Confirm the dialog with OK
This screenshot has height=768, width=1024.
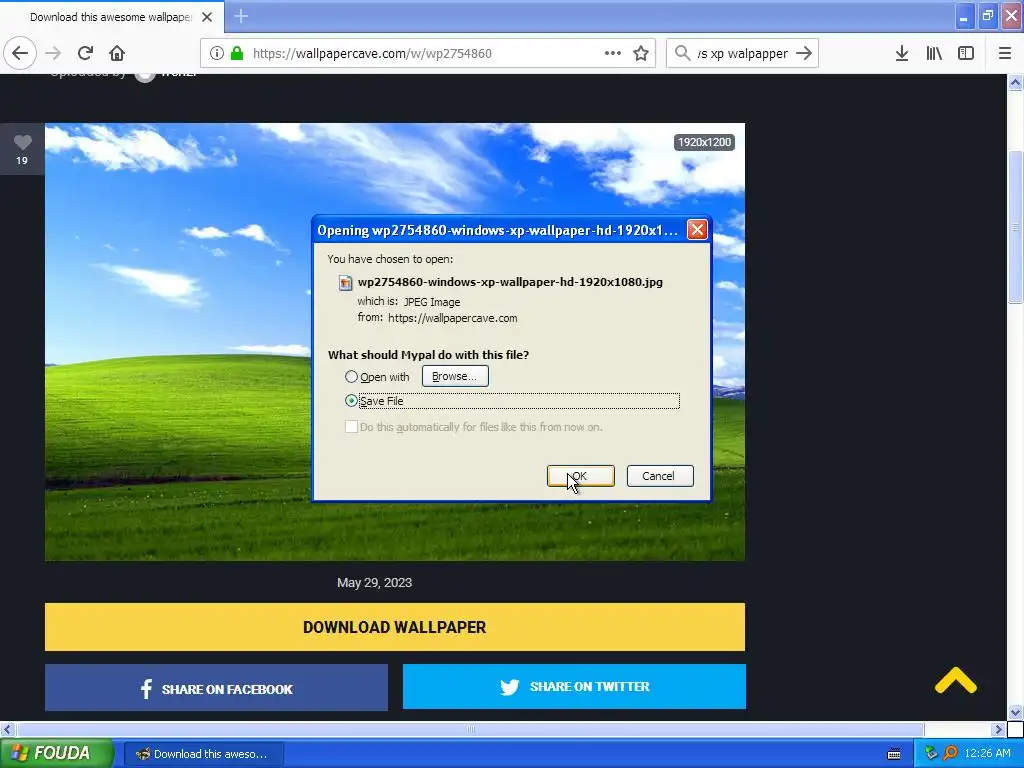tap(581, 476)
